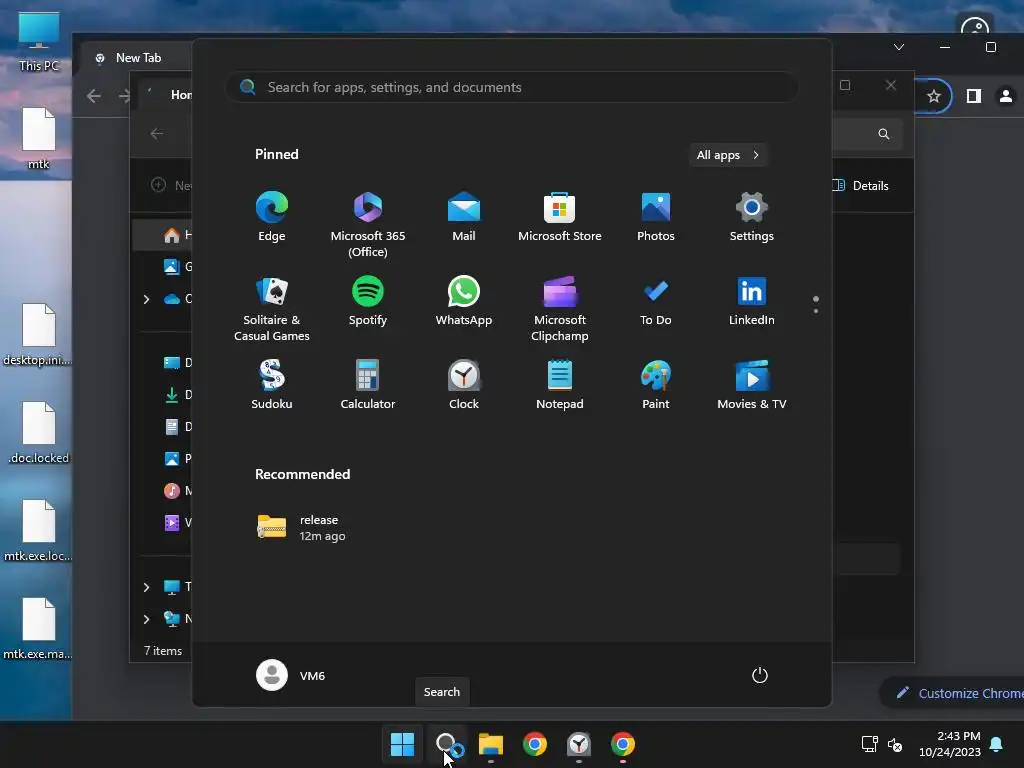Click File Explorer search magnifier

pyautogui.click(x=884, y=134)
